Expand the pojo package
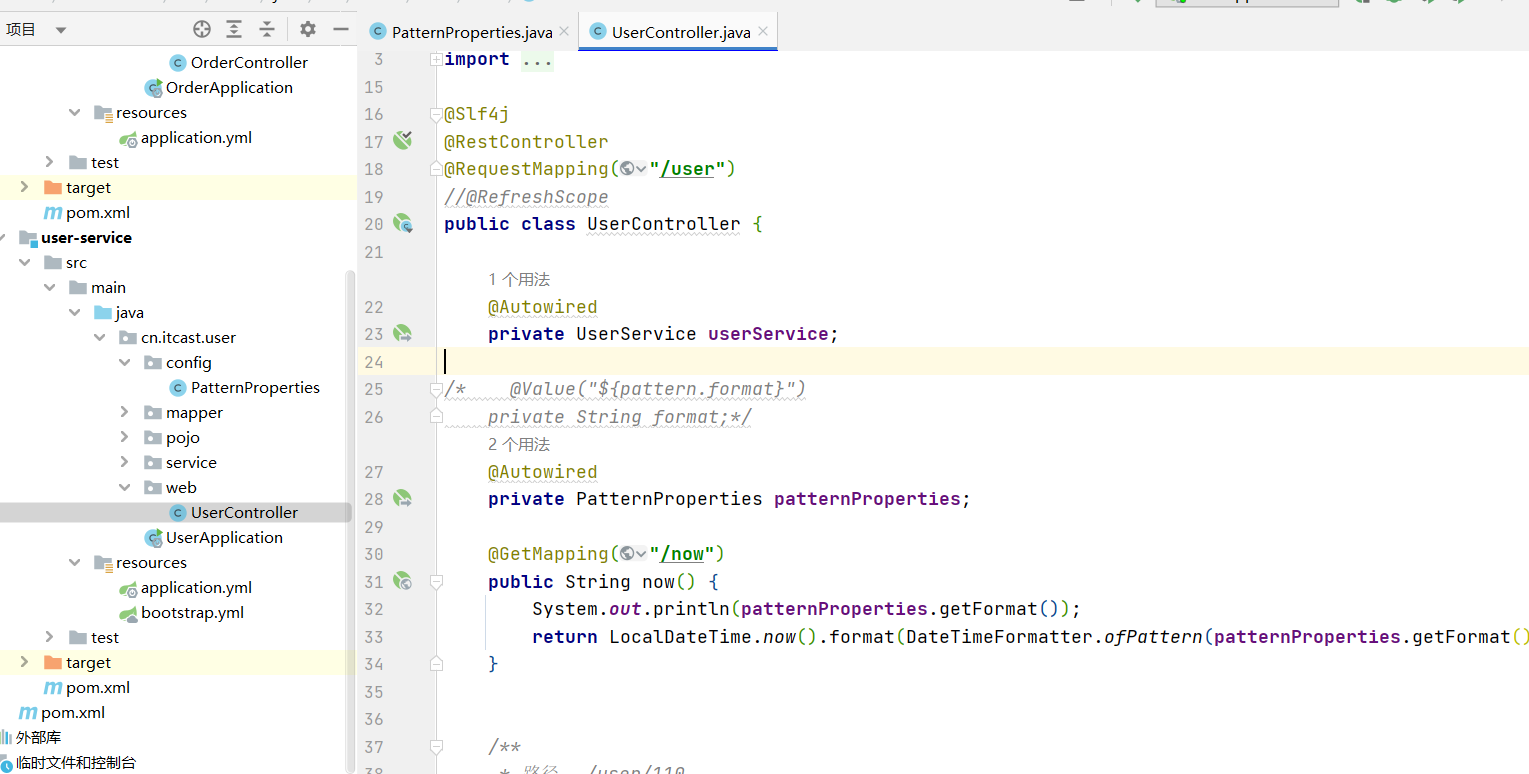Screen dimensions: 1529x774 (124, 437)
